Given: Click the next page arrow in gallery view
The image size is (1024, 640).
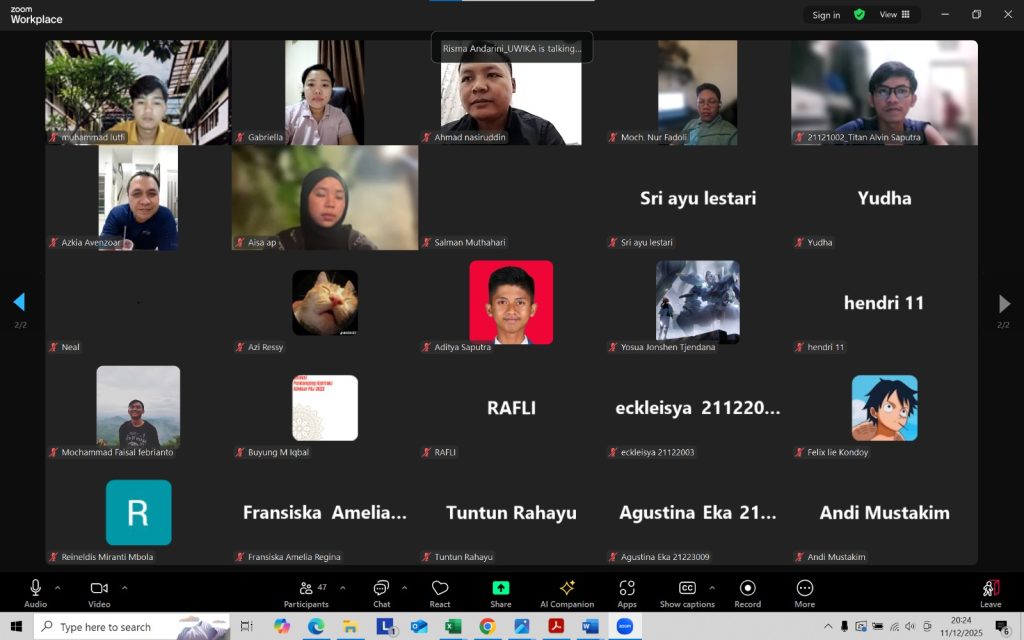Looking at the screenshot, I should click(1003, 303).
